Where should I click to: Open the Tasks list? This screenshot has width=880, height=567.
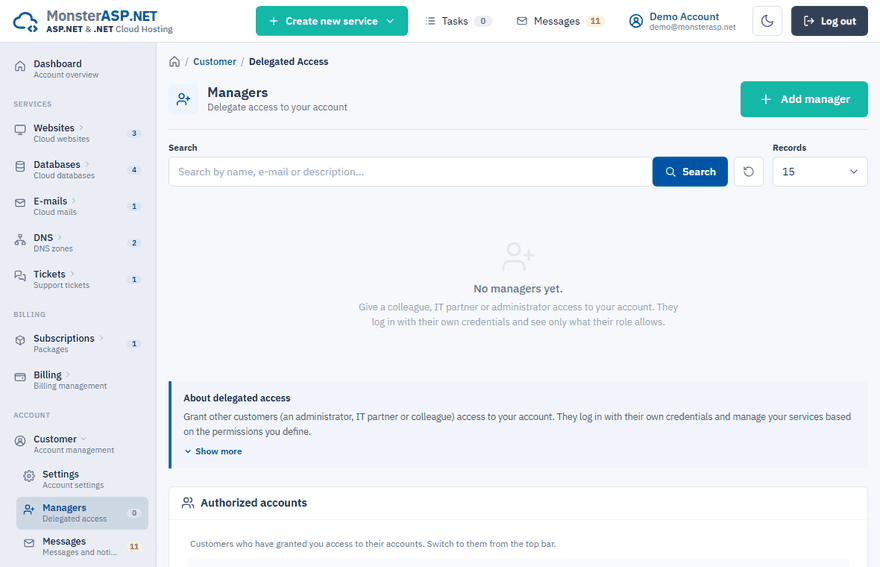click(458, 21)
